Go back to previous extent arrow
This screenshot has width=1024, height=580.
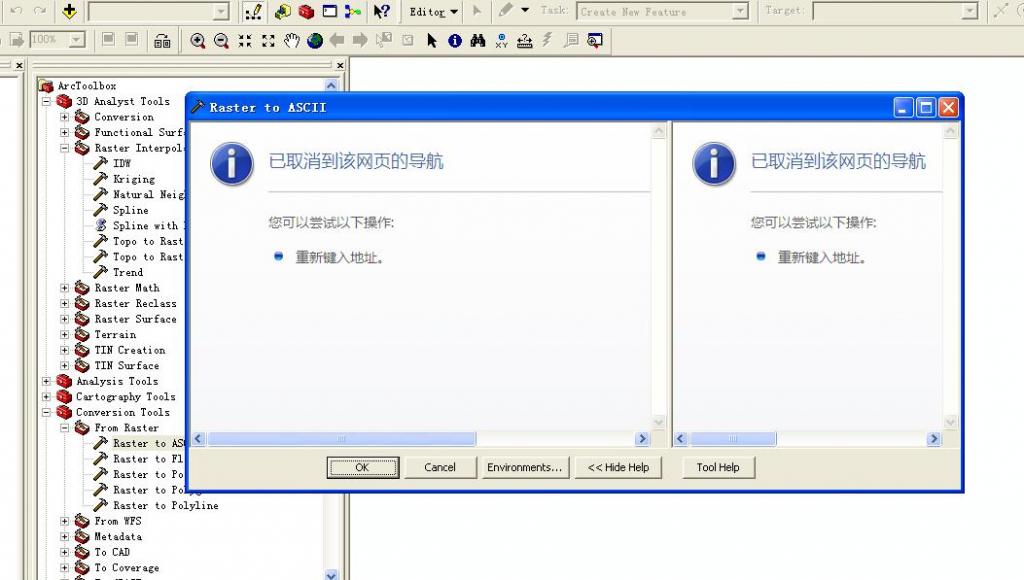(x=337, y=40)
